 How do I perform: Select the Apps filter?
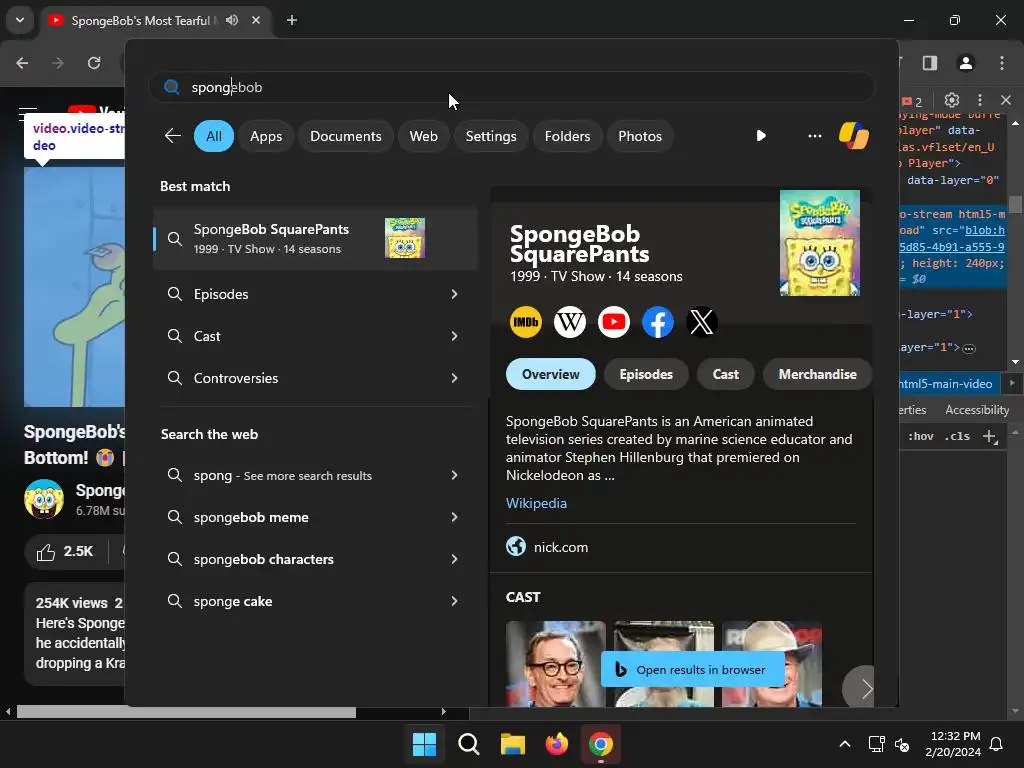(x=266, y=136)
